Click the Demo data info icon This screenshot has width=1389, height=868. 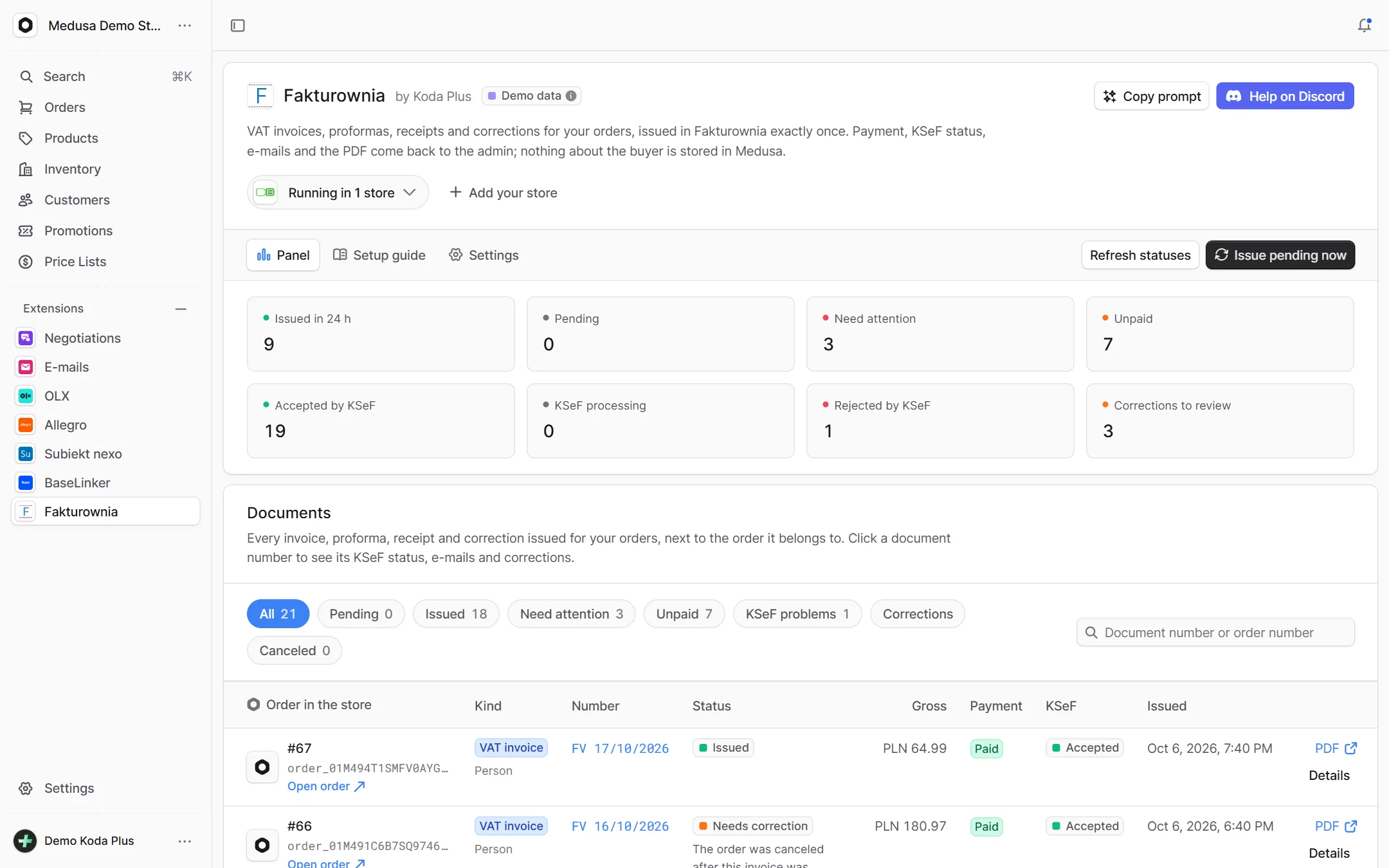coord(571,96)
